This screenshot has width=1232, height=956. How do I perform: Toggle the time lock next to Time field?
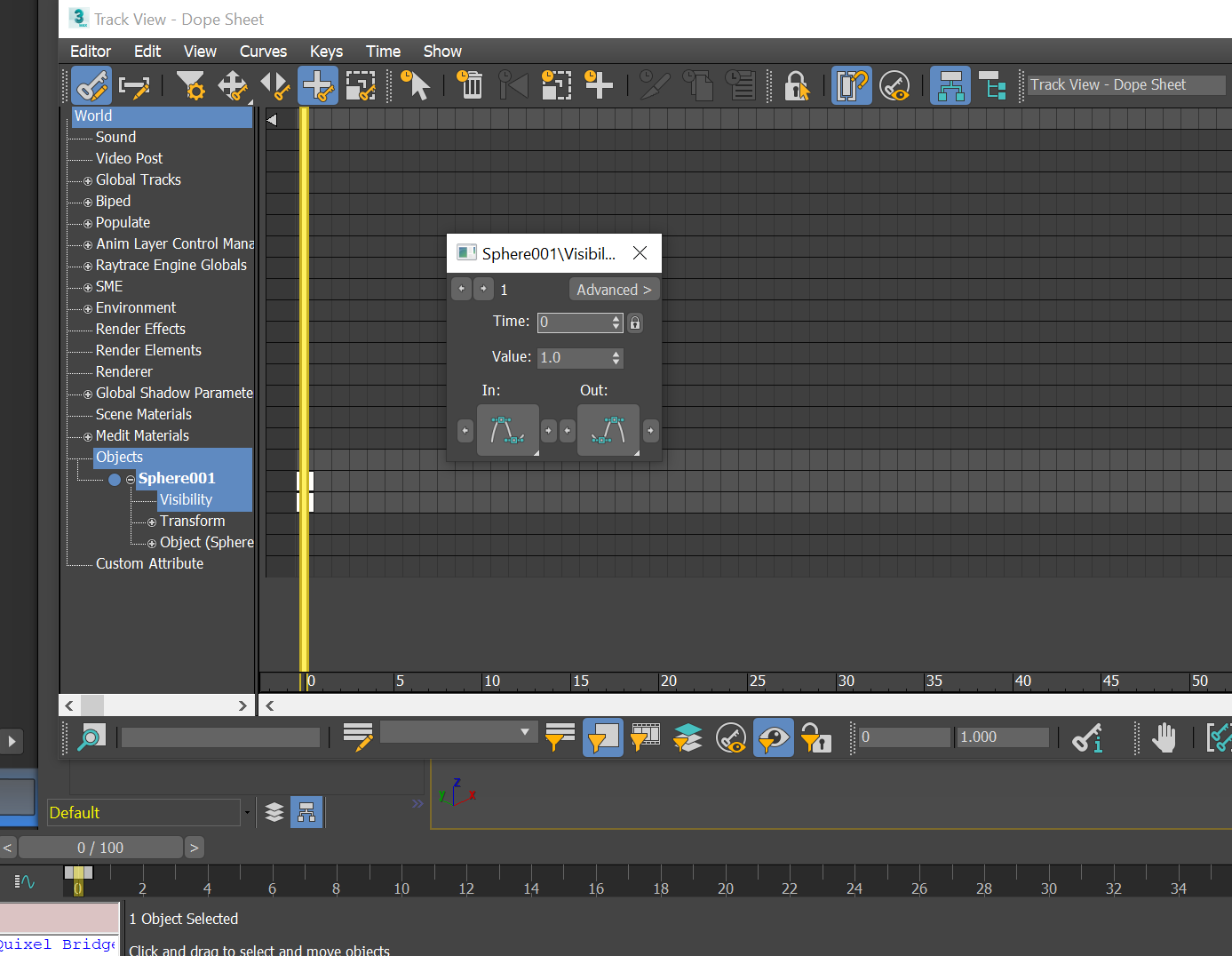[x=635, y=323]
